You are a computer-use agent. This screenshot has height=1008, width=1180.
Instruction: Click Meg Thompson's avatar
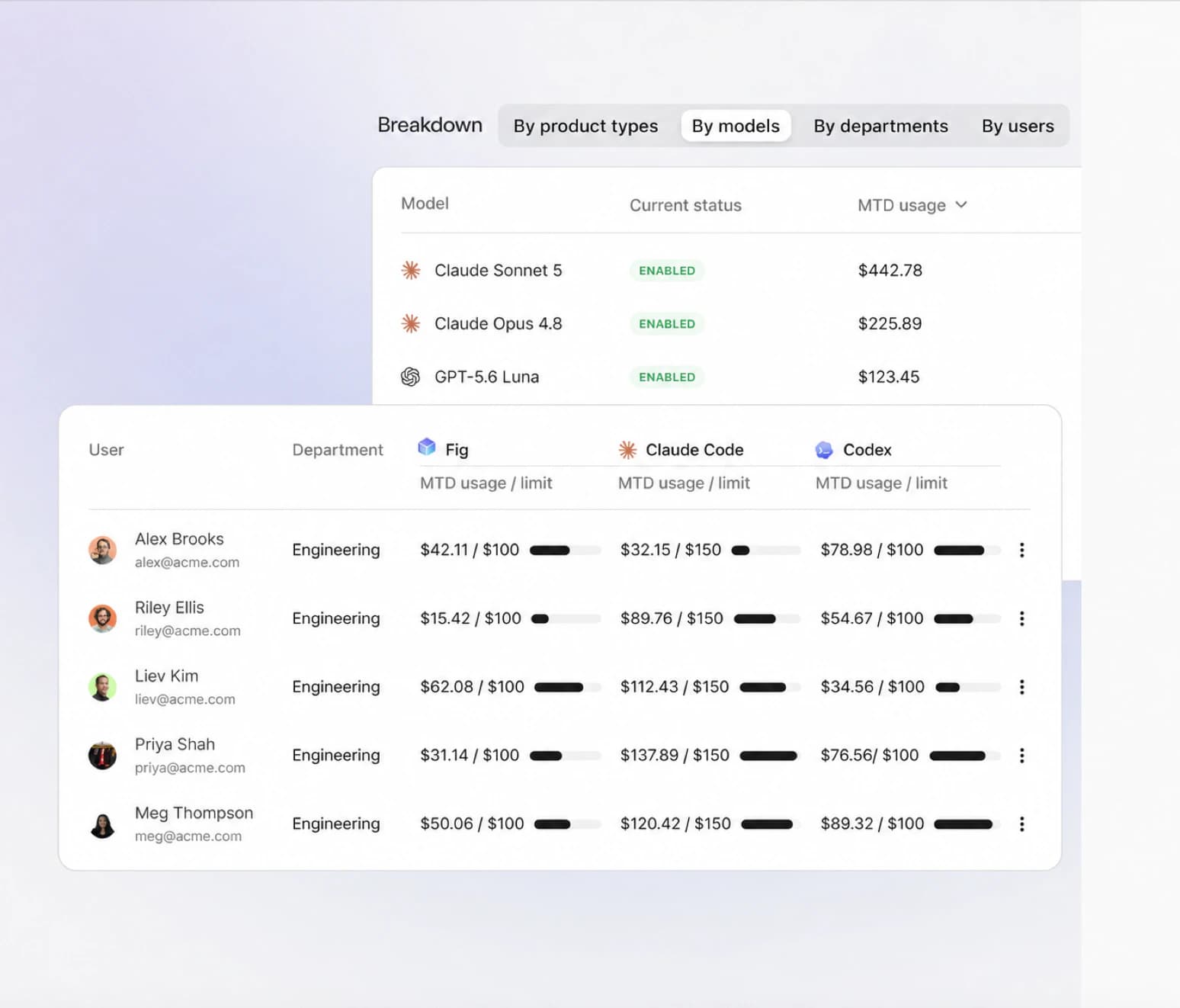pyautogui.click(x=102, y=824)
